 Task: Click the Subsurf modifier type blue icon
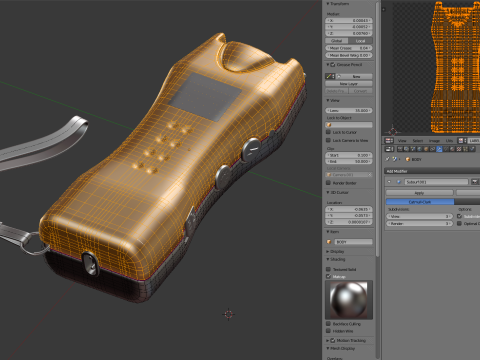[x=399, y=182]
